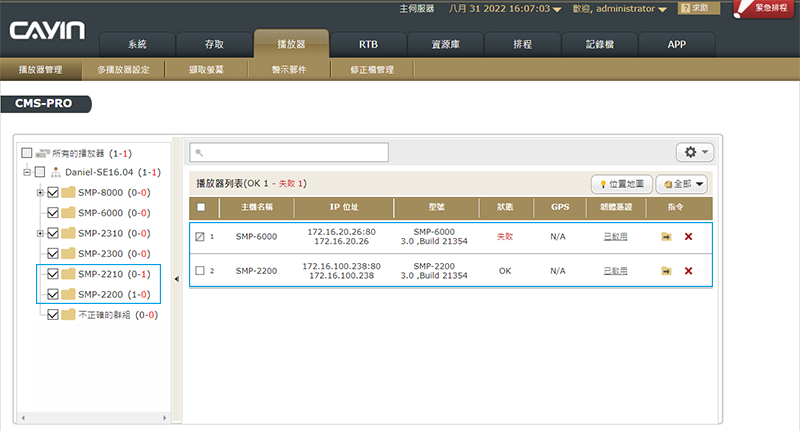Open the administrator account dropdown
Screen dimensions: 800x431
pos(663,8)
